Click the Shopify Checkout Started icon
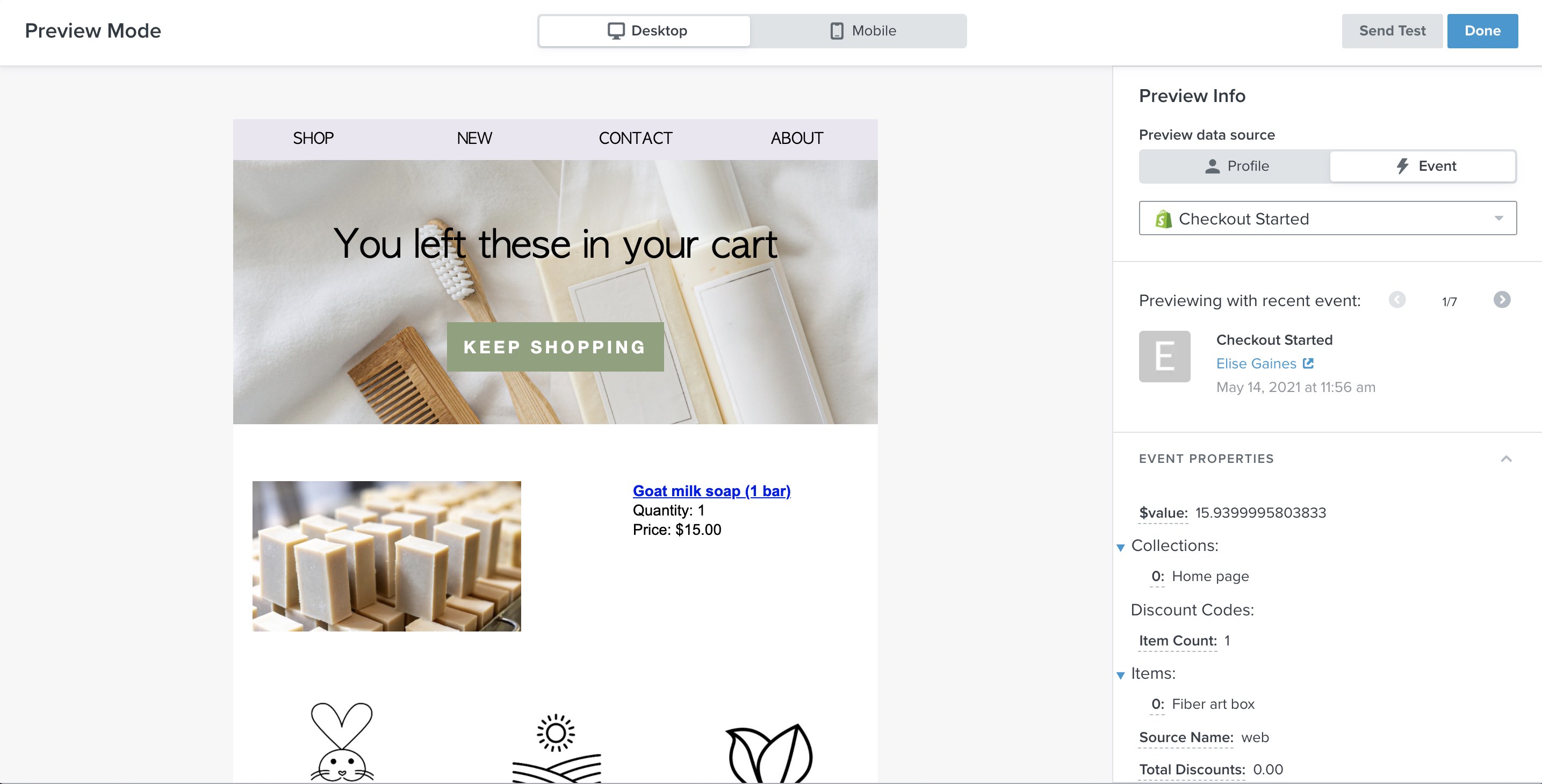 (1163, 218)
